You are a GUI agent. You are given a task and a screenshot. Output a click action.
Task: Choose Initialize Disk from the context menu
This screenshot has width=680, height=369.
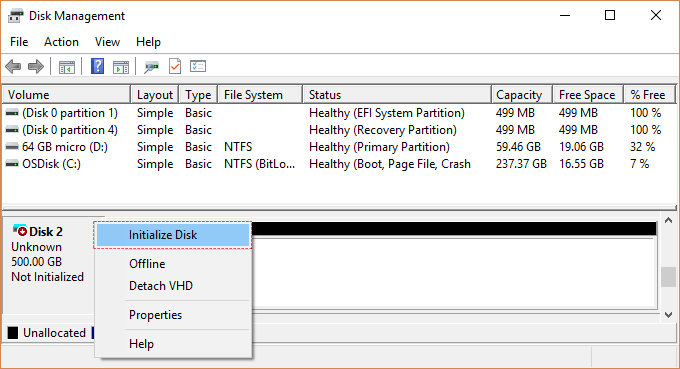pyautogui.click(x=173, y=235)
